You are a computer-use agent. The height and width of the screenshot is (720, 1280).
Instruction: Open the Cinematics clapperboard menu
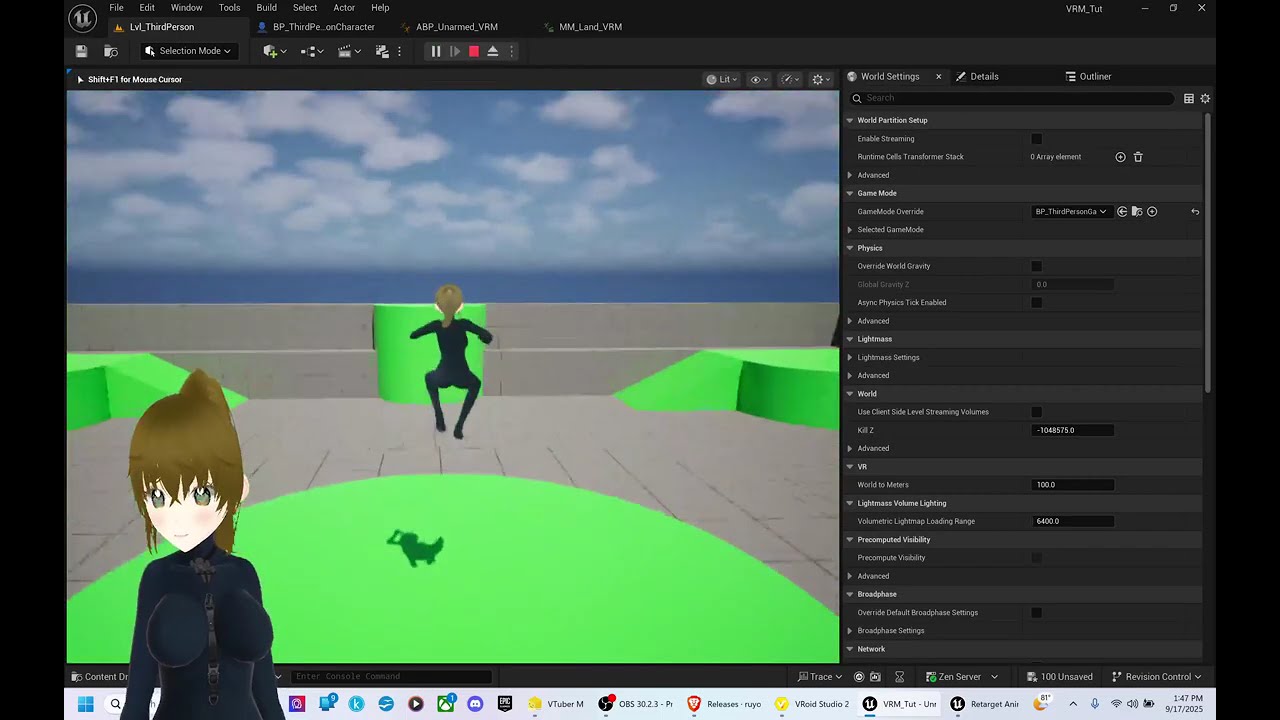pyautogui.click(x=349, y=51)
